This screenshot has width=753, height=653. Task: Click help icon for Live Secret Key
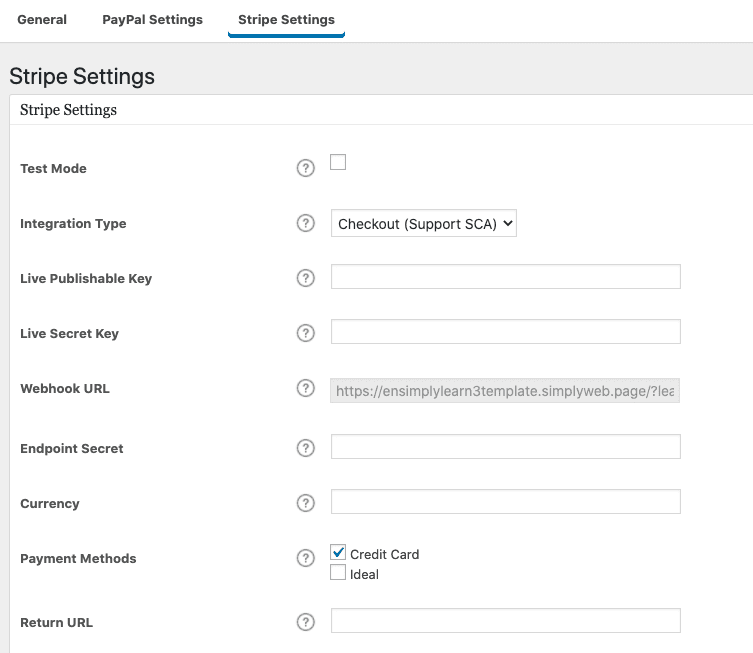(x=306, y=333)
